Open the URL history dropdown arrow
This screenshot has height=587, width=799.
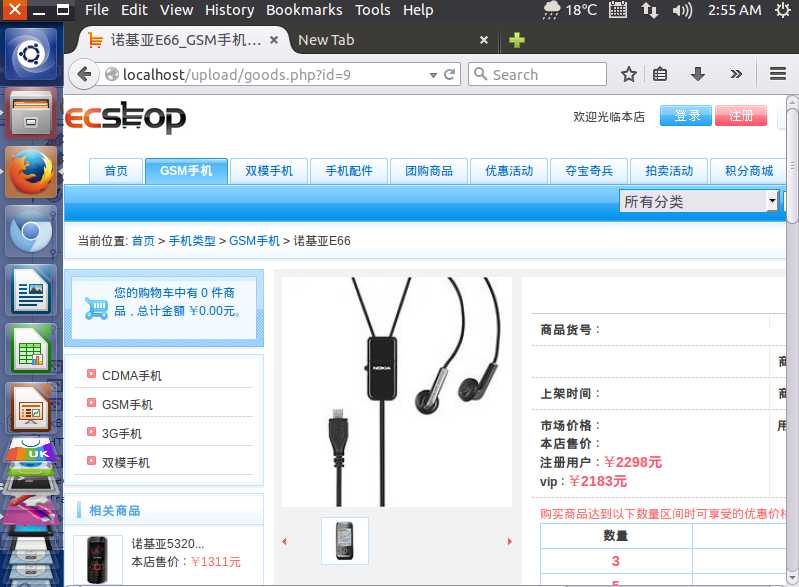pos(433,75)
